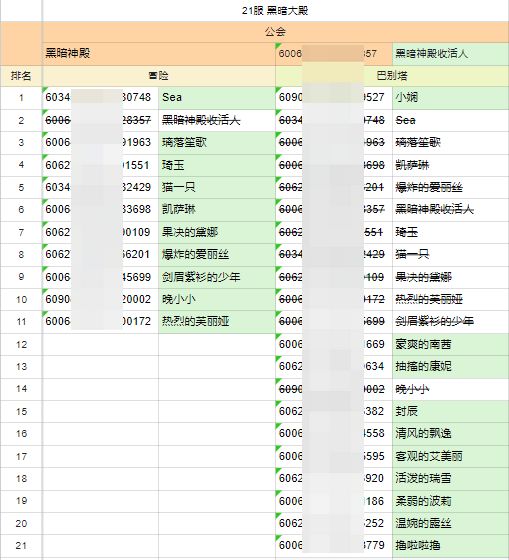Select struck-through Sea in the 巴别塔 column

click(x=450, y=120)
